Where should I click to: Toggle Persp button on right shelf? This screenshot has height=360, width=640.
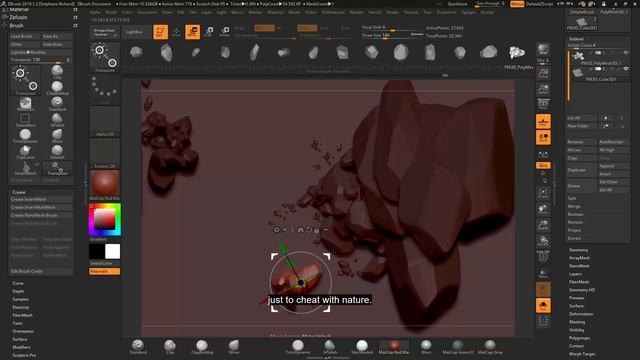543,103
